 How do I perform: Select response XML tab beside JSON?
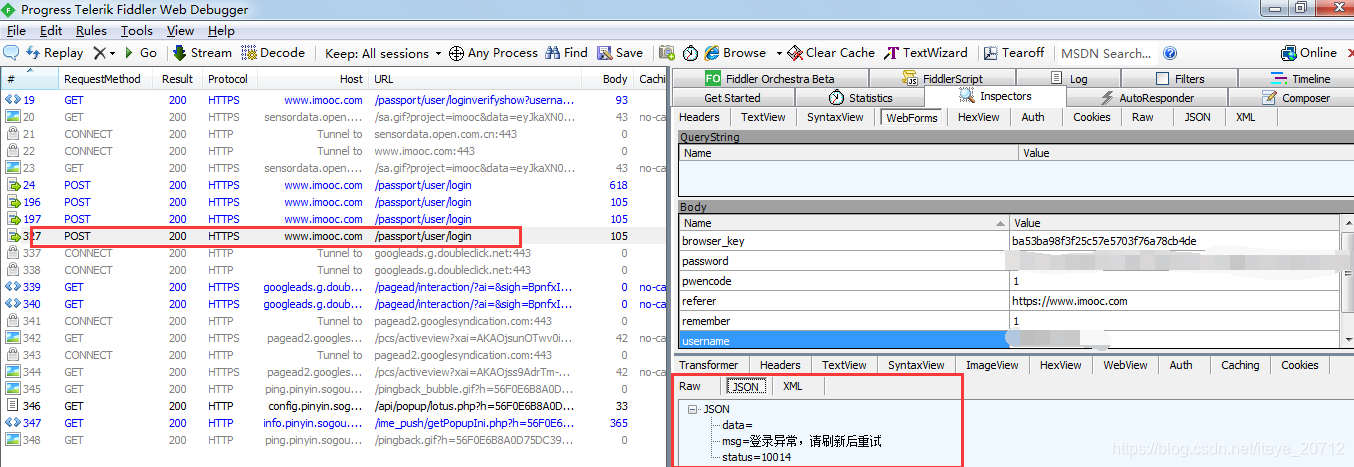tap(792, 386)
